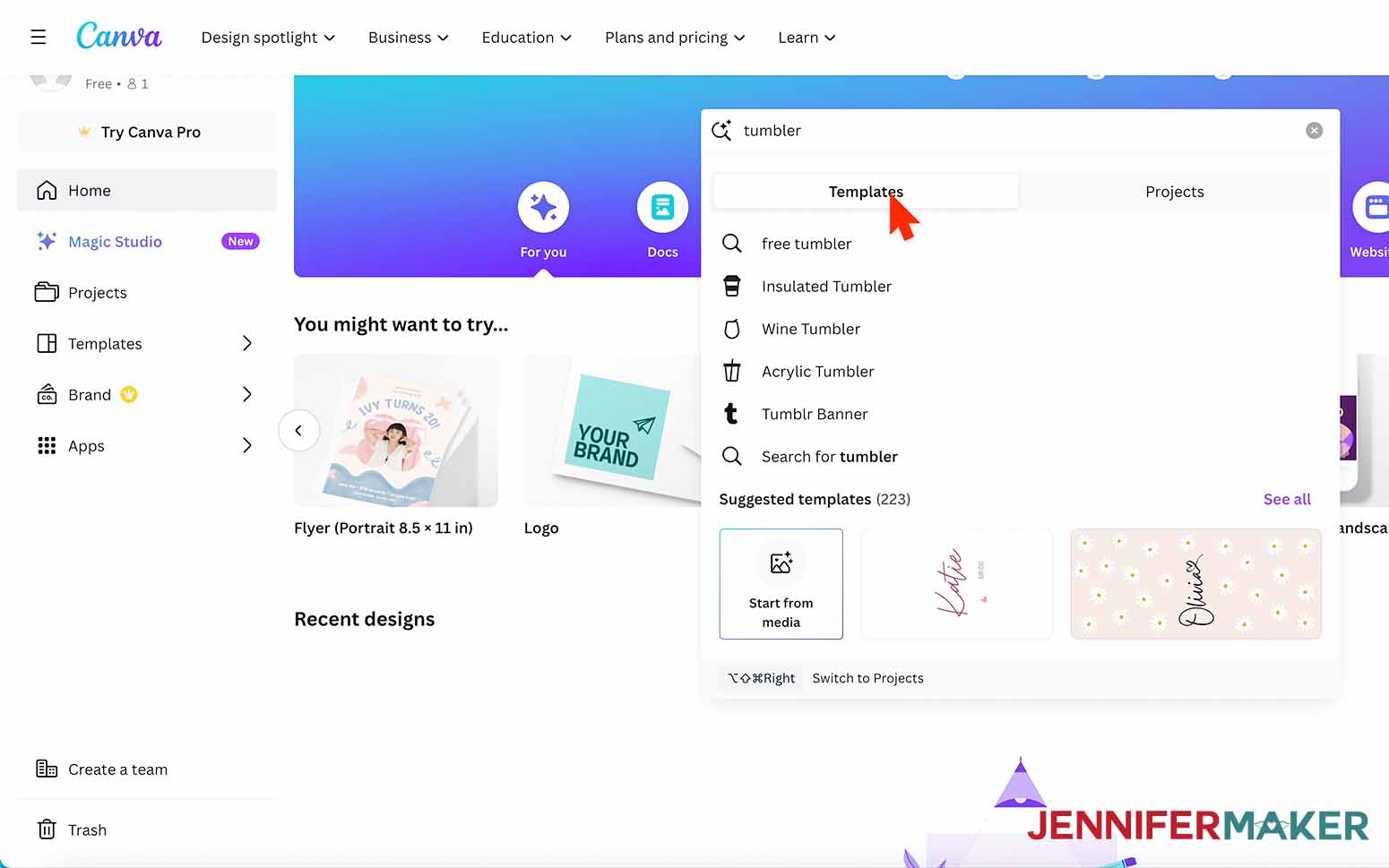The height and width of the screenshot is (868, 1389).
Task: Click the search field containing tumbler
Action: pos(1021,131)
